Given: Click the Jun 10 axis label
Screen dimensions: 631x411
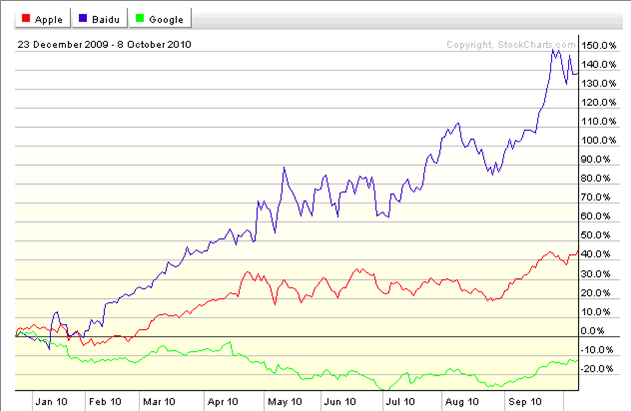Looking at the screenshot, I should (340, 401).
